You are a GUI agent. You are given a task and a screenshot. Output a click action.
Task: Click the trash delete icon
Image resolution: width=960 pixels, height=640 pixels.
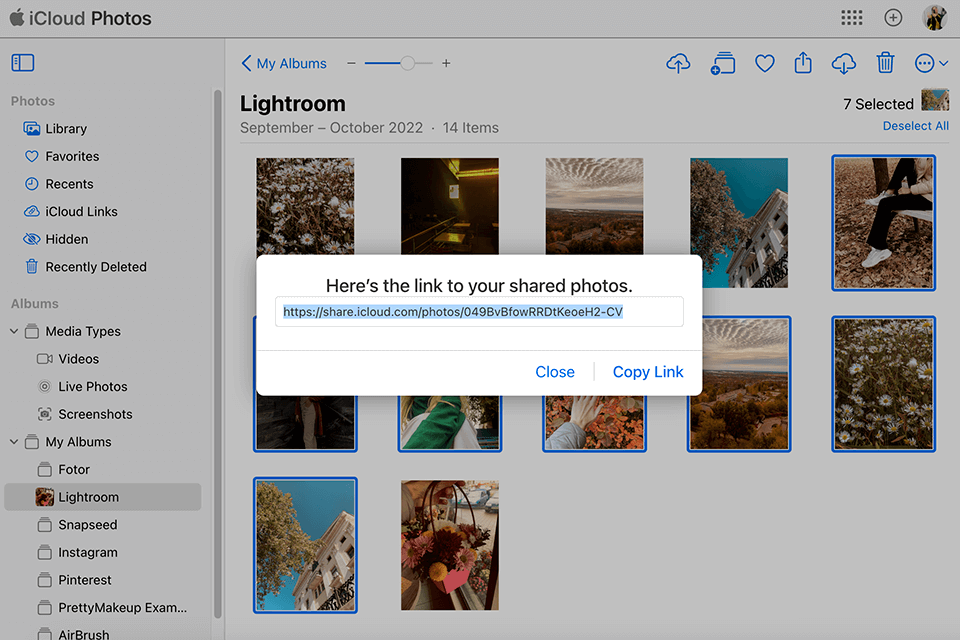pyautogui.click(x=885, y=62)
